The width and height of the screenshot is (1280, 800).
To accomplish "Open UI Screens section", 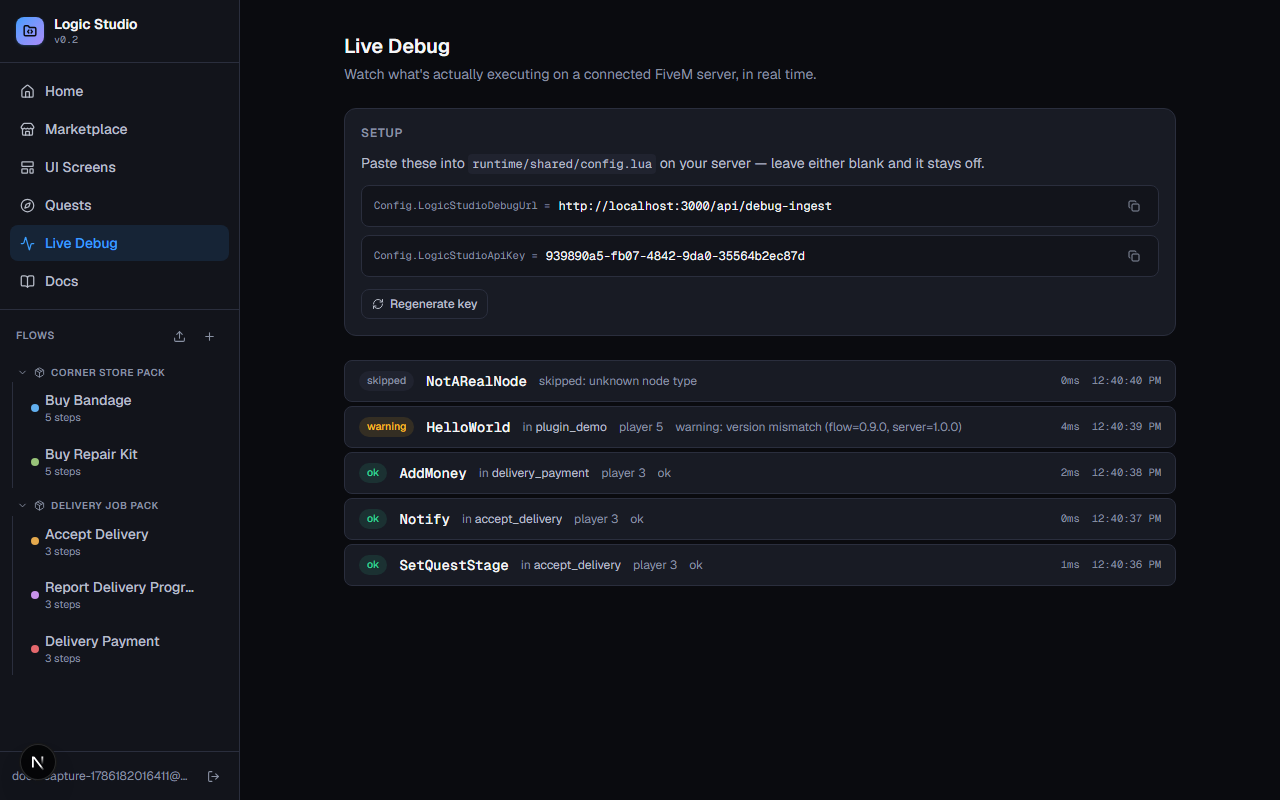I will coord(119,167).
